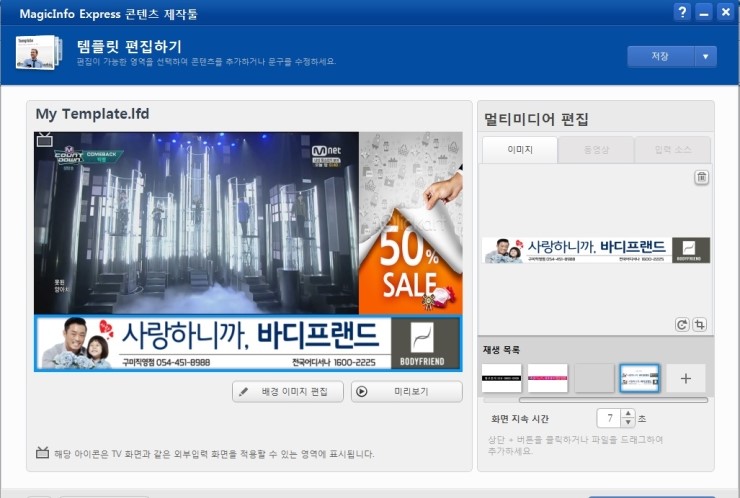Crop the image with crop icon
Screen dimensions: 740x498
(699, 325)
